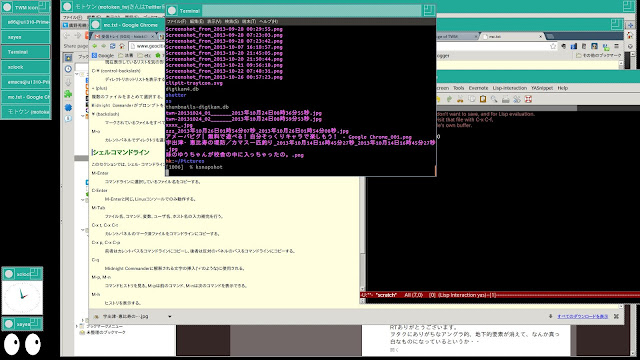640x360 pixels.
Task: Close the Chrome download bar
Action: pos(616,316)
